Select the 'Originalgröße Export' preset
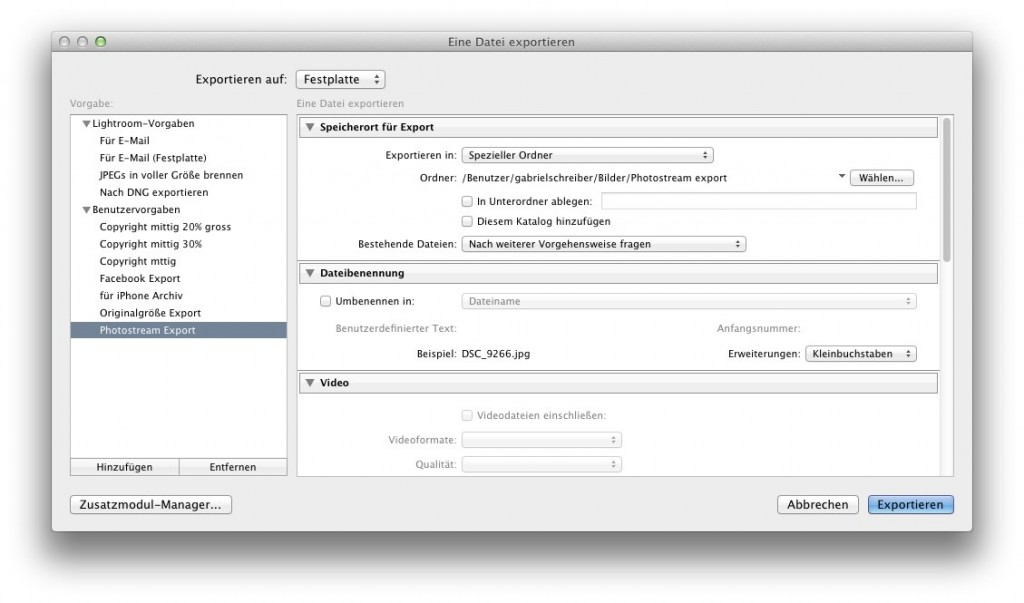Viewport: 1024px width, 603px height. click(150, 313)
